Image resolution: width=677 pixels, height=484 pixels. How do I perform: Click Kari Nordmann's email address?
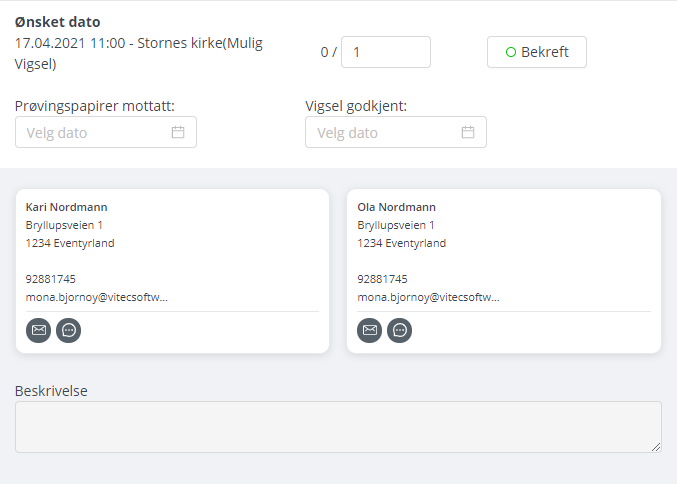pyautogui.click(x=97, y=297)
